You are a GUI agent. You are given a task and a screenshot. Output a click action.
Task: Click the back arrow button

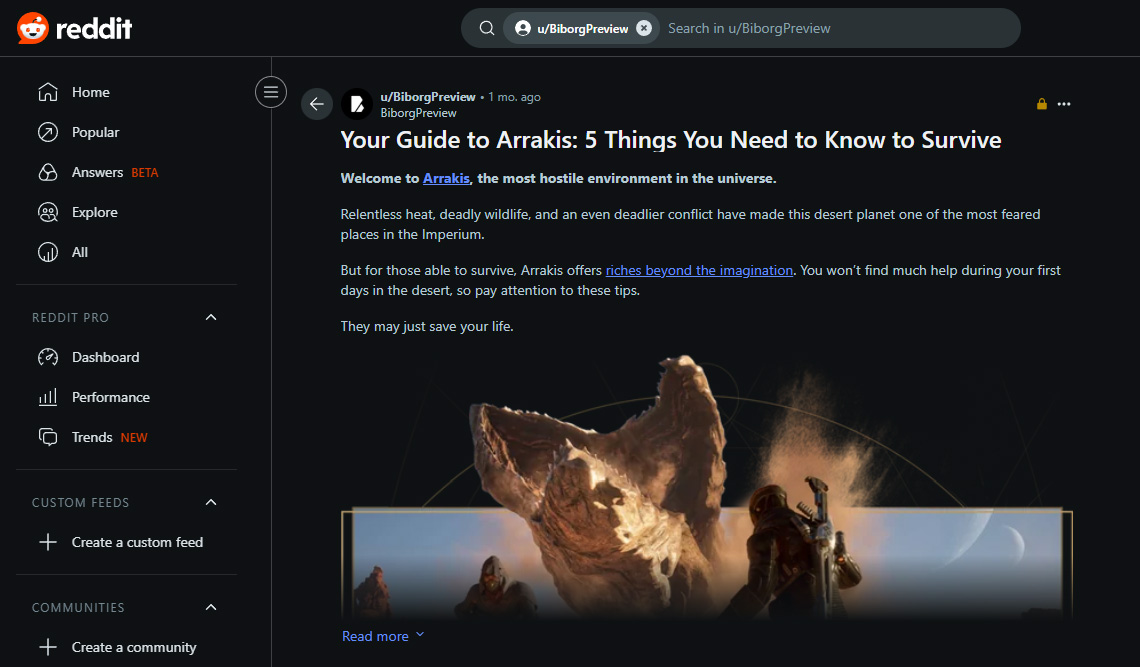coord(317,104)
